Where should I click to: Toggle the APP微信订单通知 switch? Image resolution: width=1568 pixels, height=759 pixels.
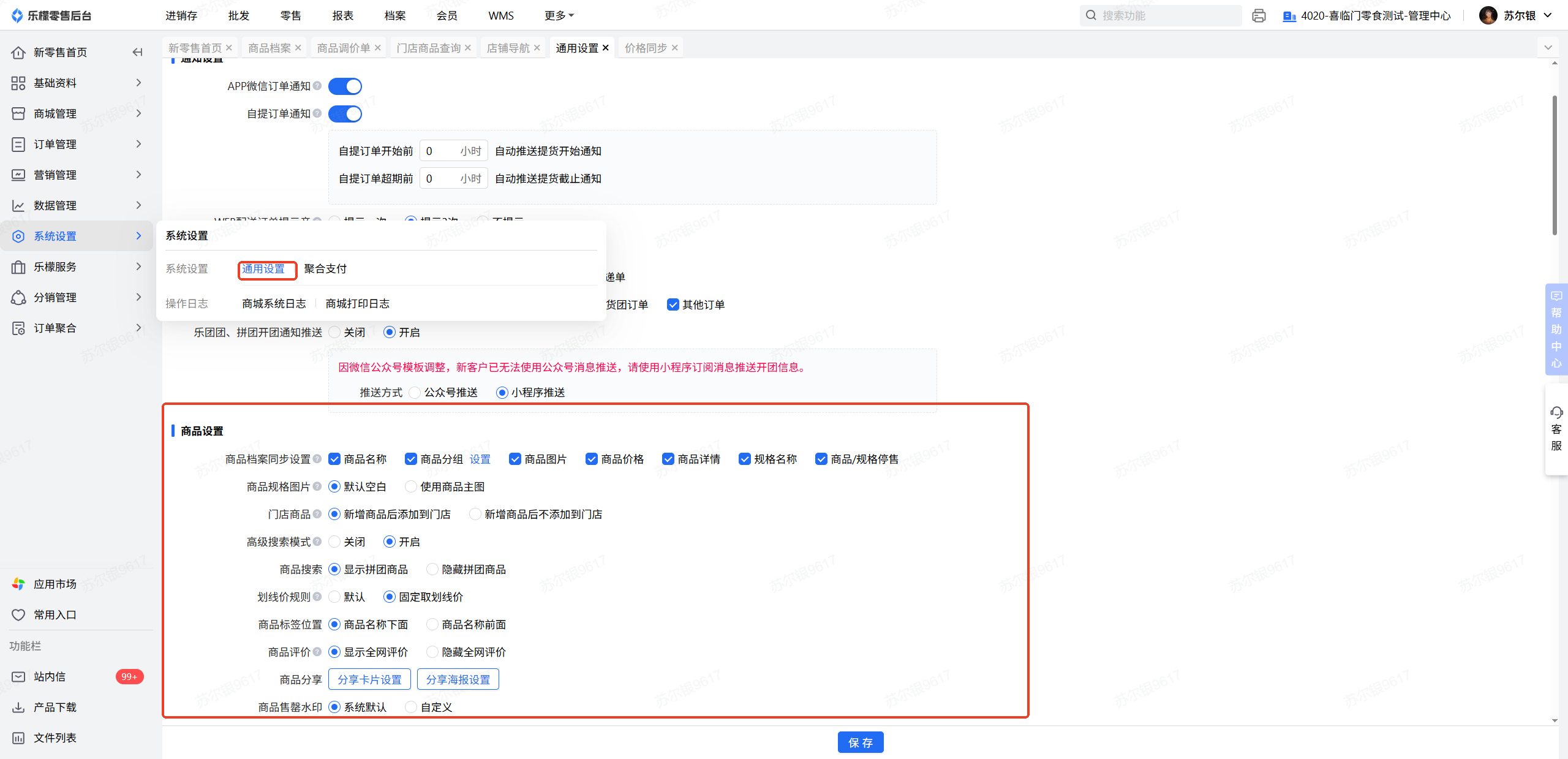point(345,86)
